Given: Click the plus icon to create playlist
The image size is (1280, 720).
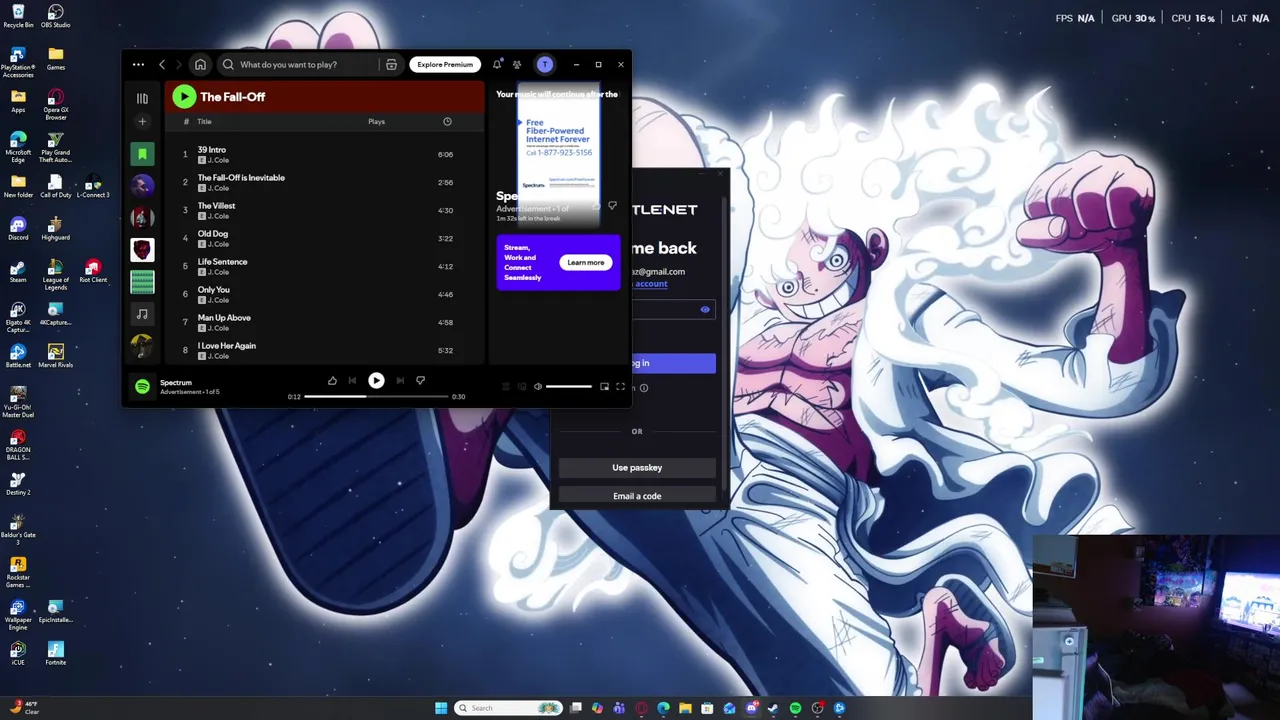Looking at the screenshot, I should tap(142, 121).
